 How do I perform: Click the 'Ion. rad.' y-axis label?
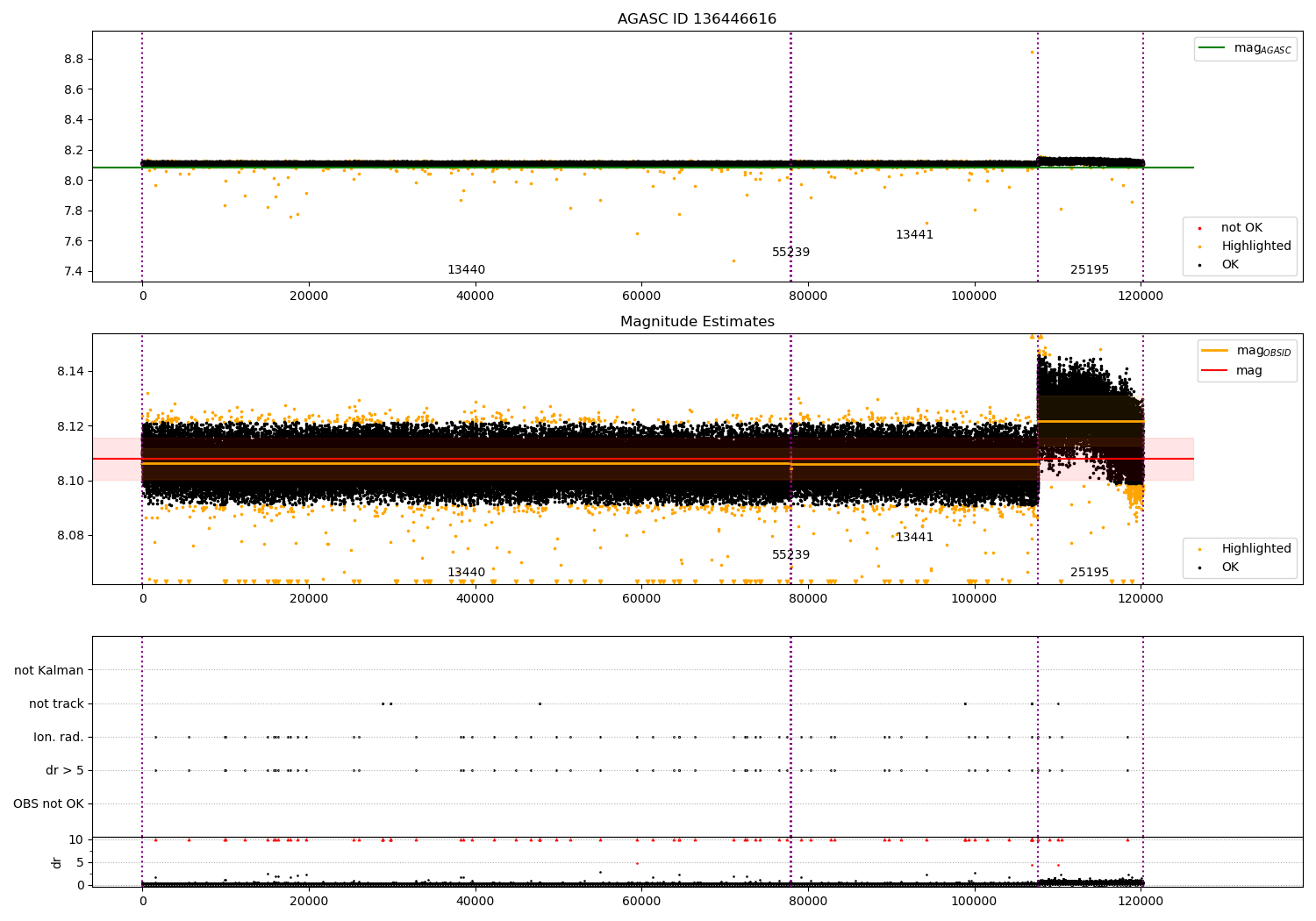pyautogui.click(x=59, y=737)
